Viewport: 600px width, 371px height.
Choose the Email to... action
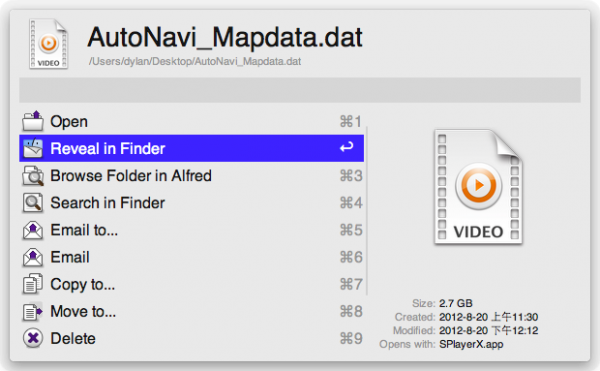click(x=191, y=230)
